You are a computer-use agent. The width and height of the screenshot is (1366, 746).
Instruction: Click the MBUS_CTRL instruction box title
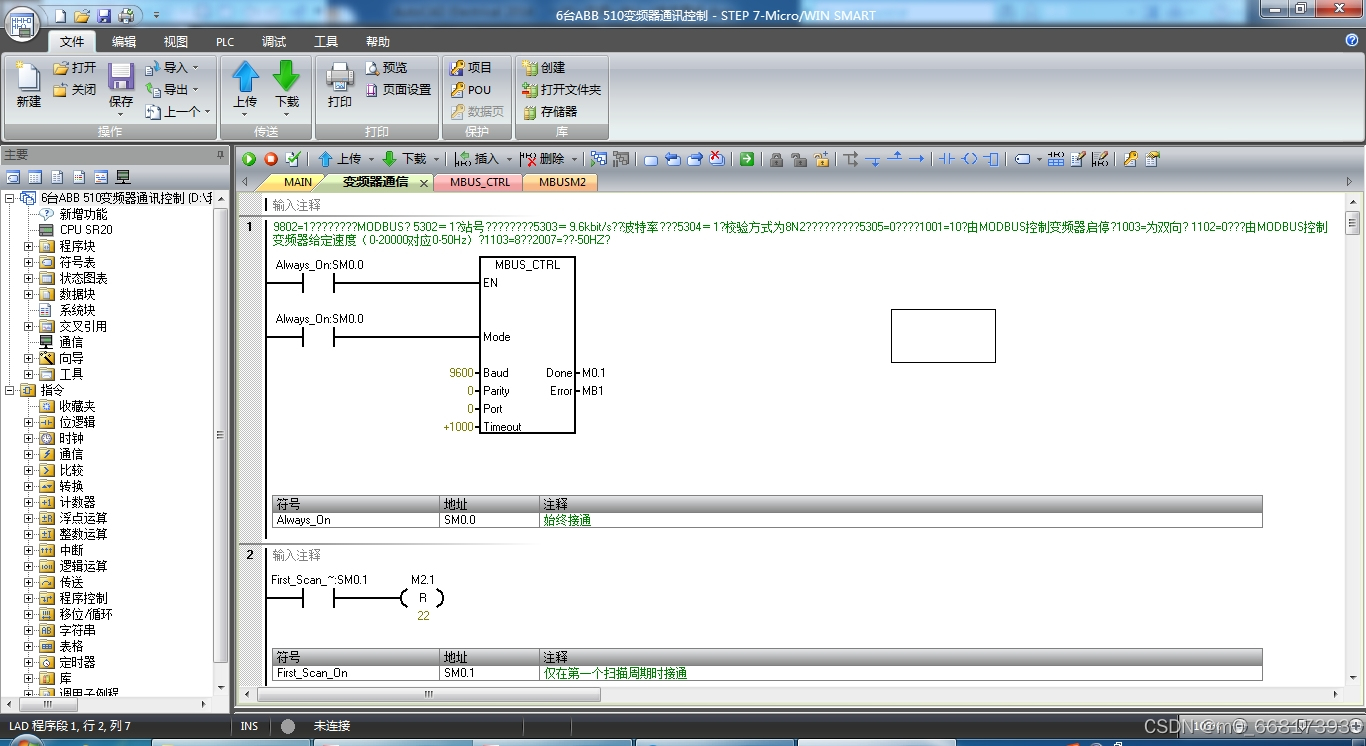tap(528, 265)
